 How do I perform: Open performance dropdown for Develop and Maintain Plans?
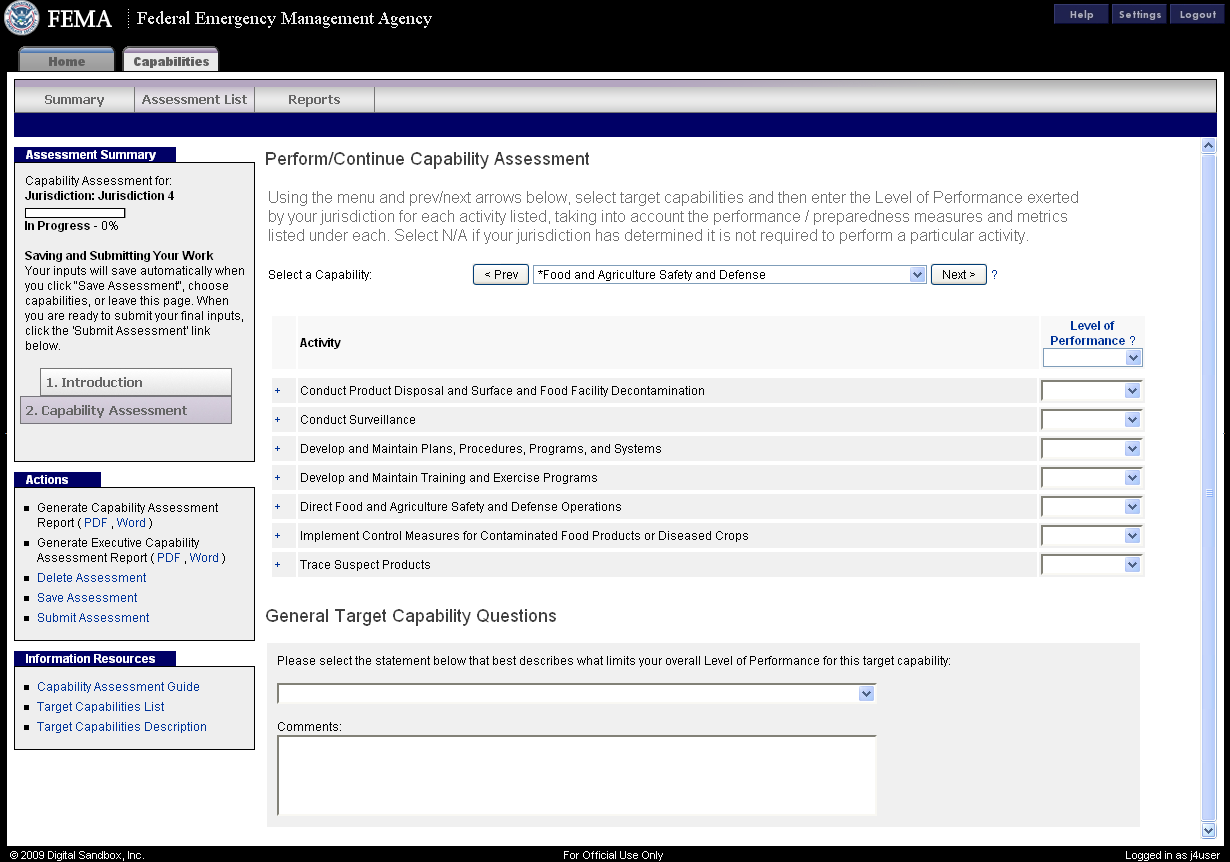click(1091, 449)
